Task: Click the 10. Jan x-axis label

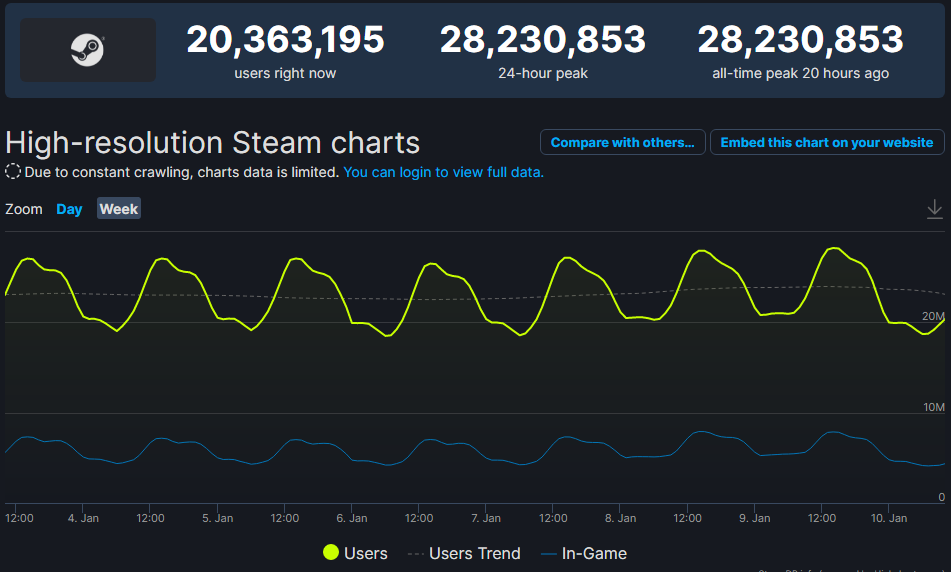Action: pos(889,518)
